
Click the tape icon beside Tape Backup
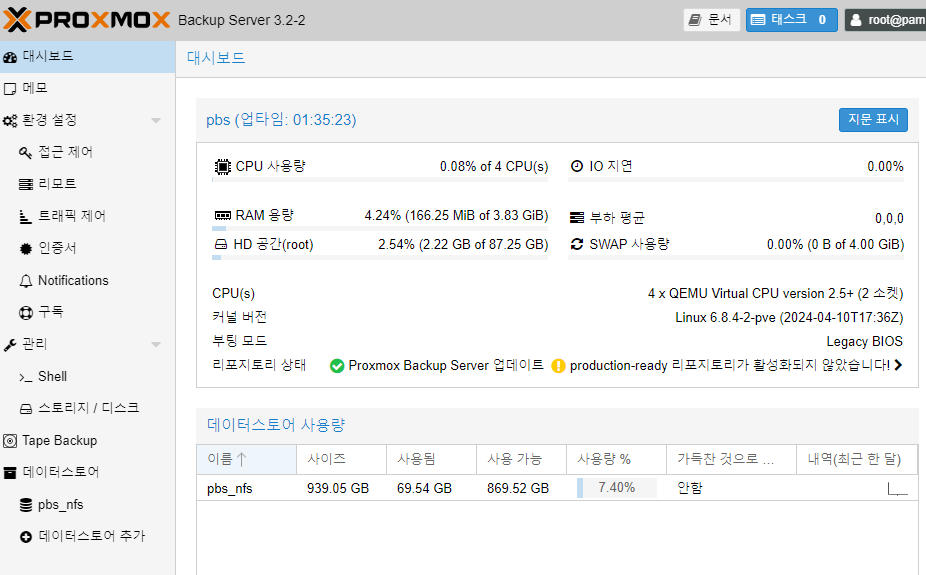[10, 441]
